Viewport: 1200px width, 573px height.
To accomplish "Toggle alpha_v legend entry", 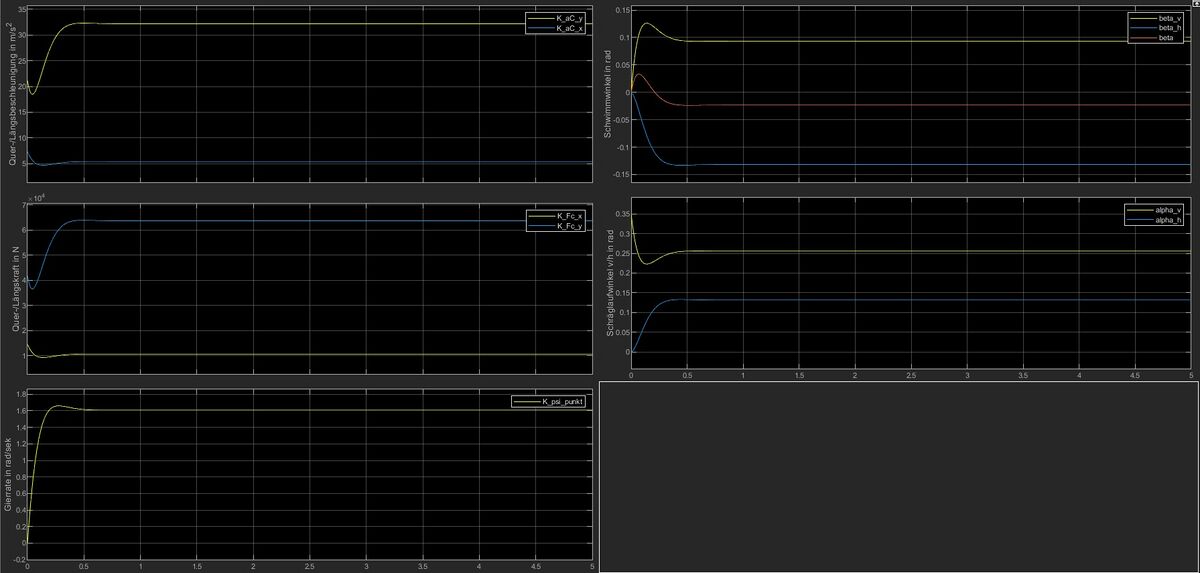I will pyautogui.click(x=1168, y=210).
